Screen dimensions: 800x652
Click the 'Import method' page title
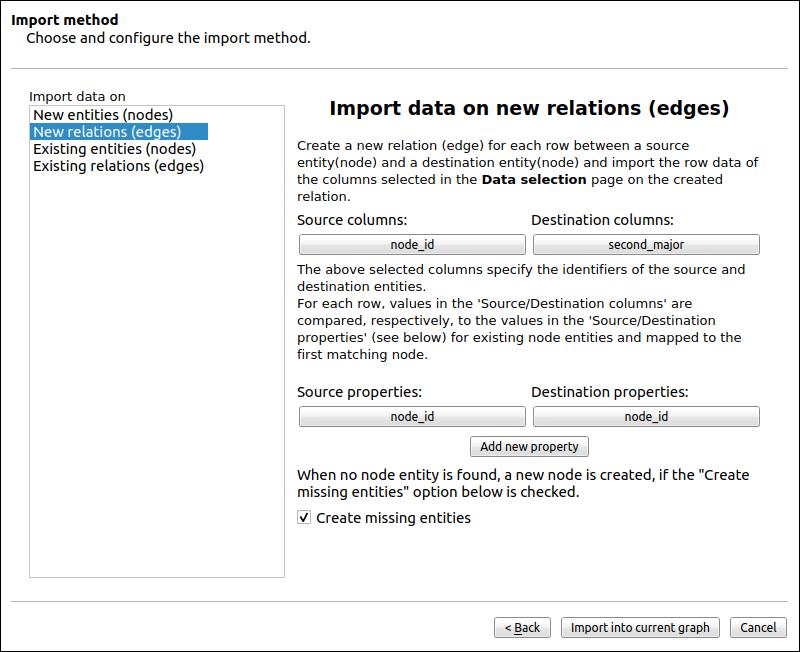64,20
